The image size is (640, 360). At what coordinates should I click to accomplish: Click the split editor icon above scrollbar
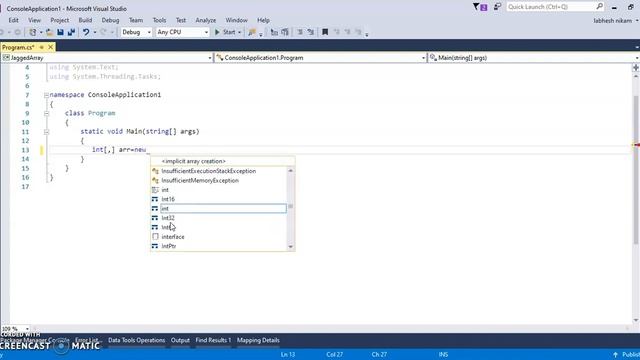point(636,68)
